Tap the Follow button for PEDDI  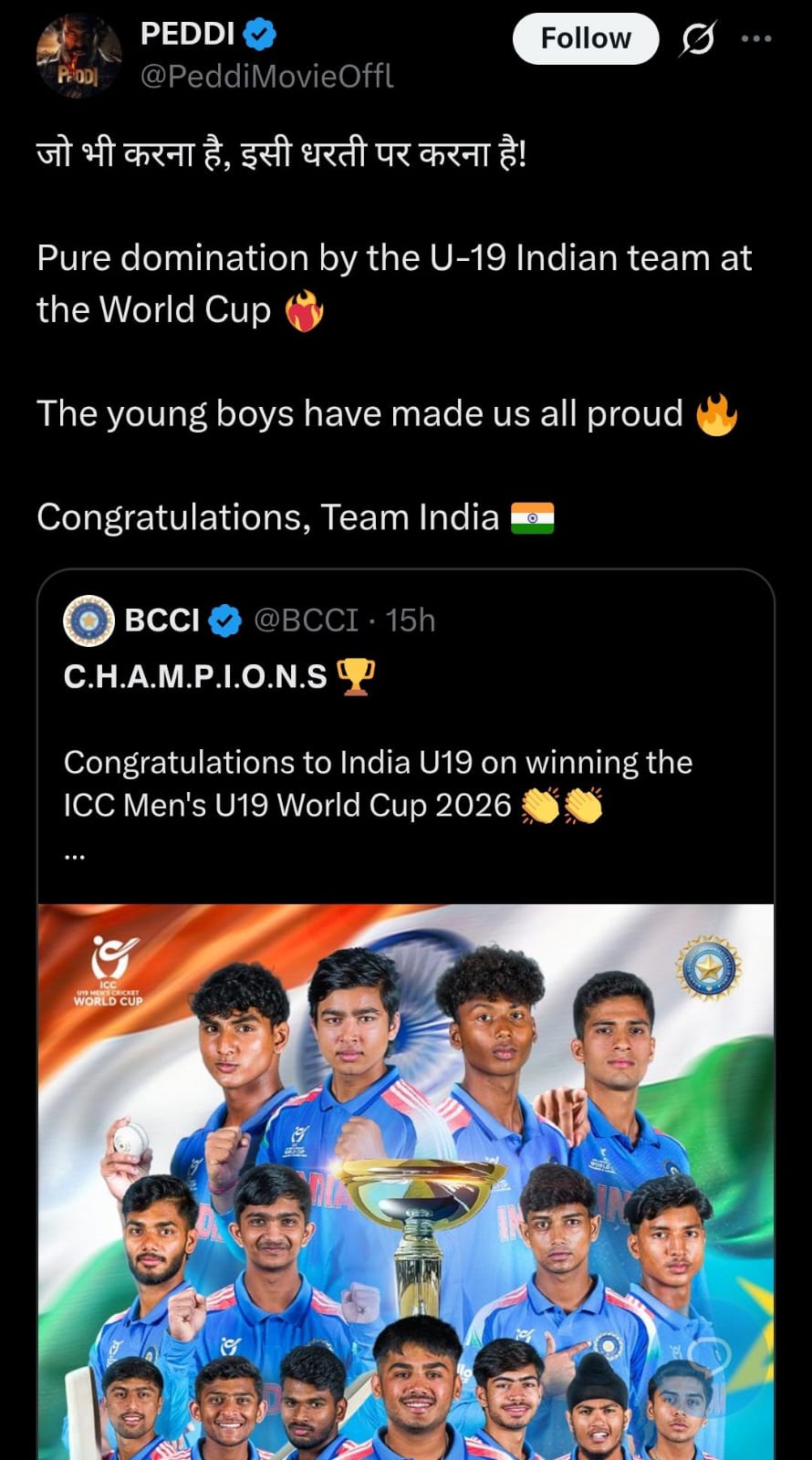(x=585, y=39)
